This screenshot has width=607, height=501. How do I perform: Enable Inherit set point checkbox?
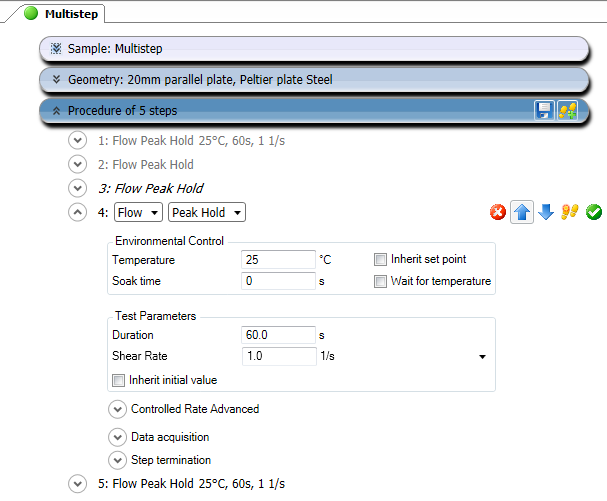380,259
